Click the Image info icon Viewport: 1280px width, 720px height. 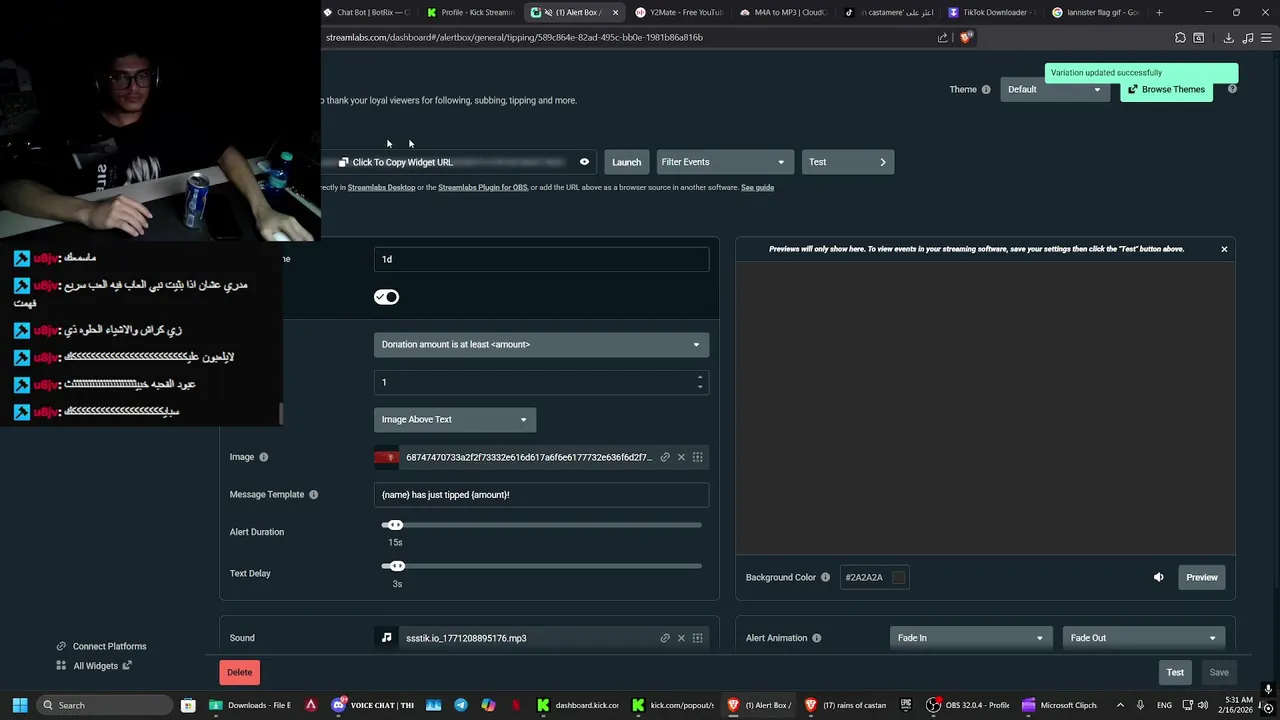click(x=264, y=457)
